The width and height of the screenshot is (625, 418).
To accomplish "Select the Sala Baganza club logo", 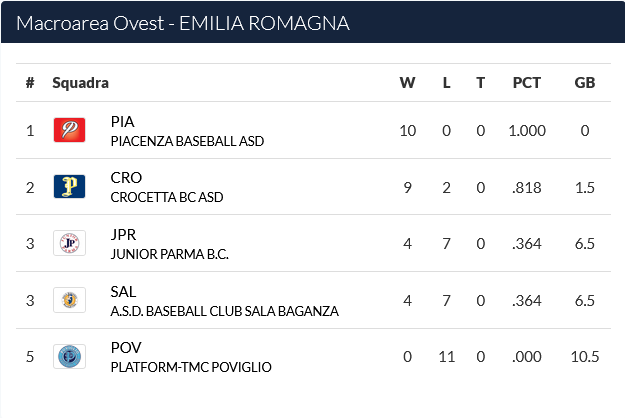I will point(69,300).
